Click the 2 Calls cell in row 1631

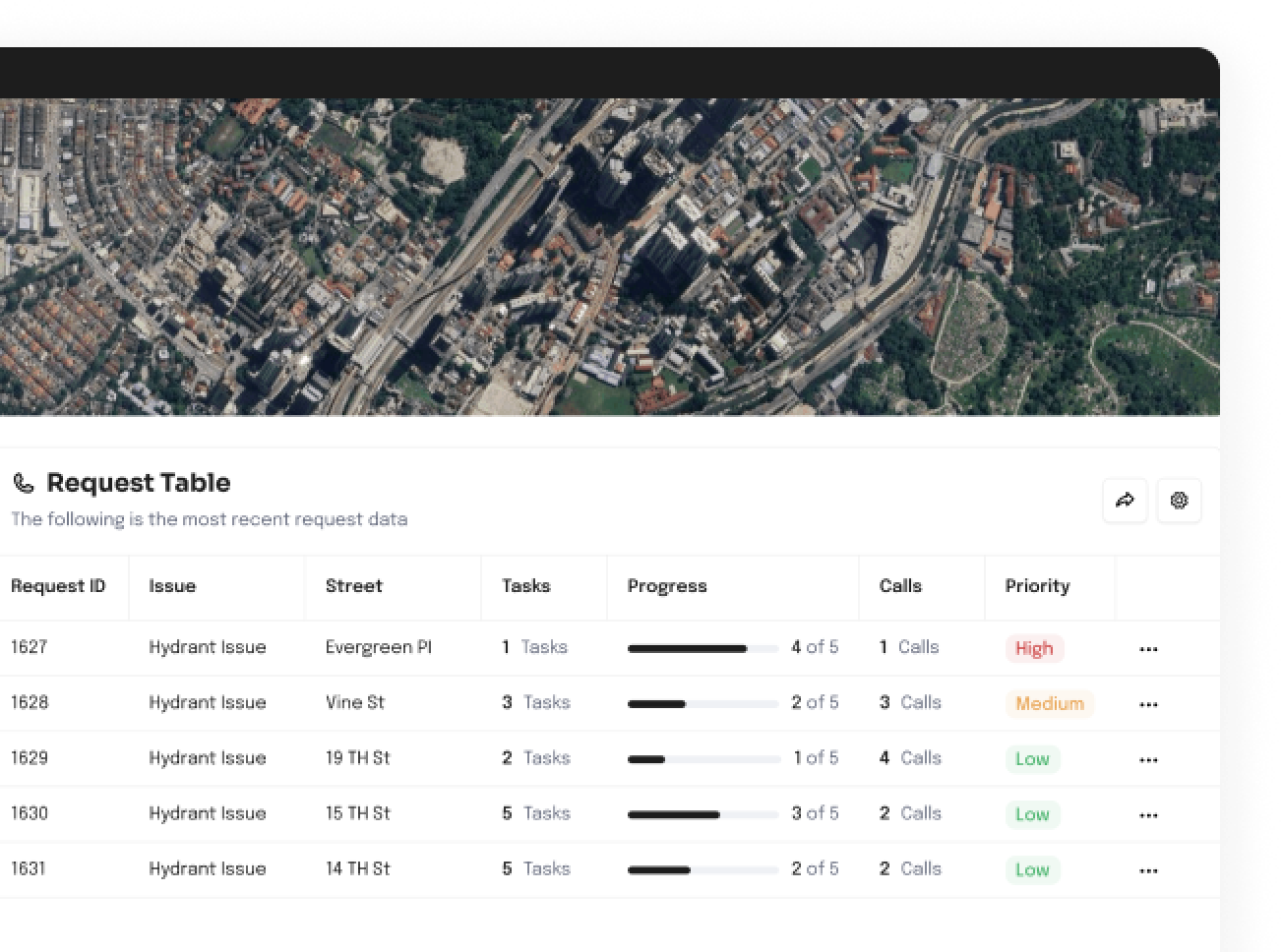point(911,868)
